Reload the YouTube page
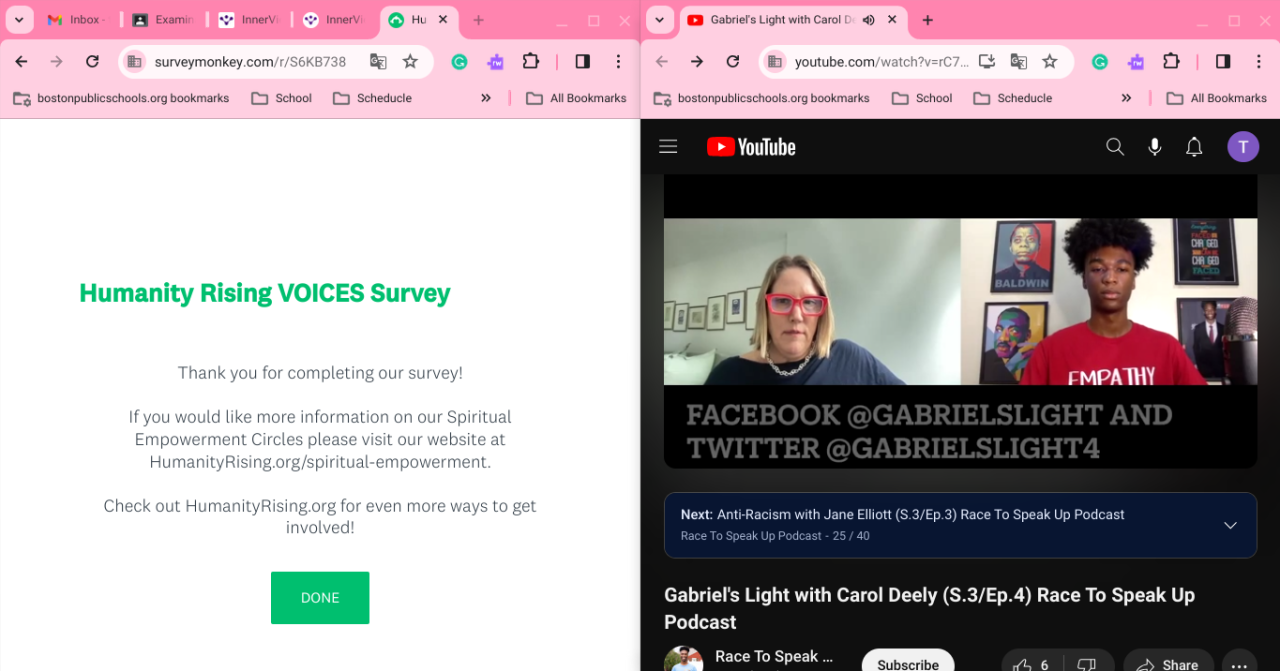1280x671 pixels. tap(732, 62)
